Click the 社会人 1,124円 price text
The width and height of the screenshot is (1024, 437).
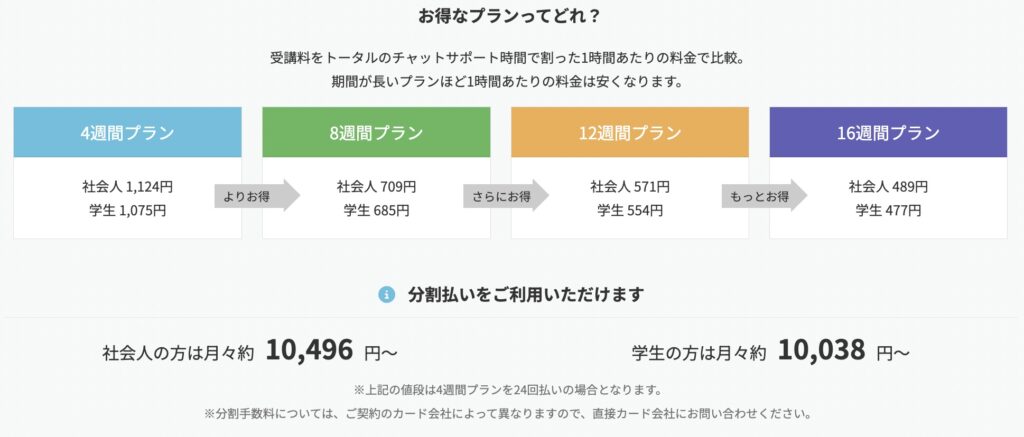(127, 187)
